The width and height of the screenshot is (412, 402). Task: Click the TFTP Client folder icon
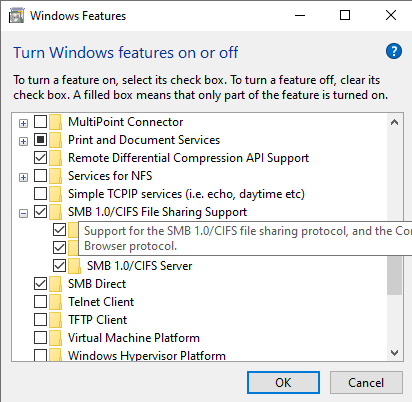coord(55,320)
